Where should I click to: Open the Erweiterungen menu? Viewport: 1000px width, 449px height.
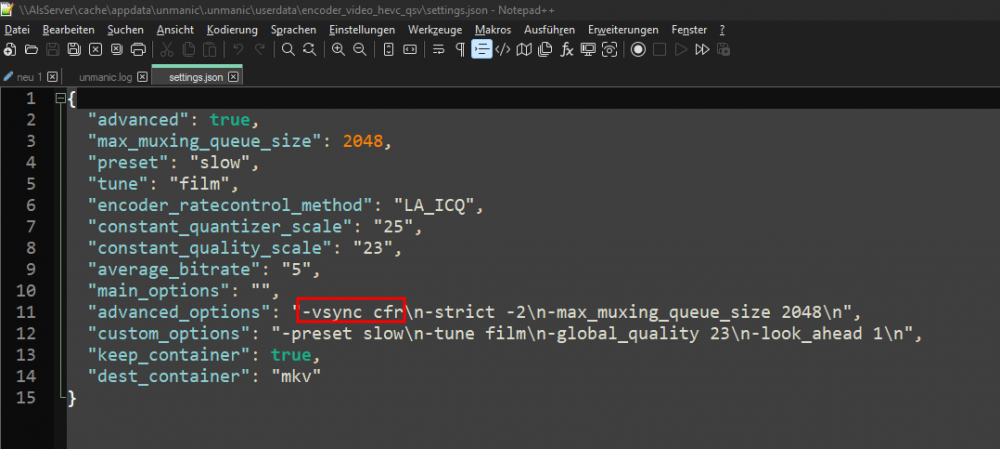(x=623, y=30)
